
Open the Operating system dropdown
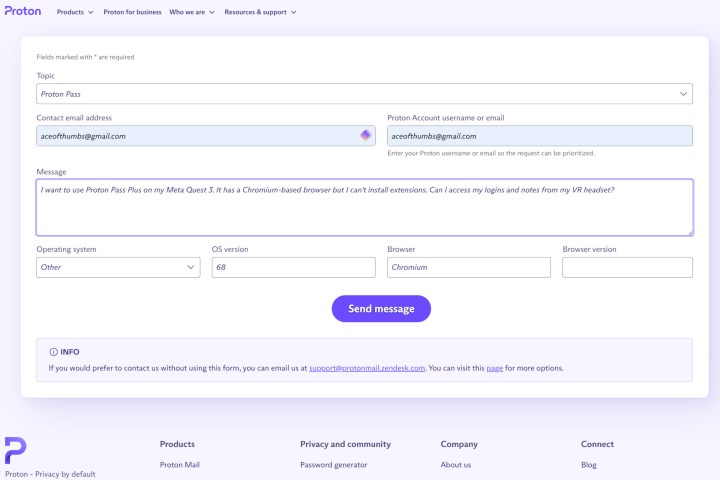click(118, 268)
